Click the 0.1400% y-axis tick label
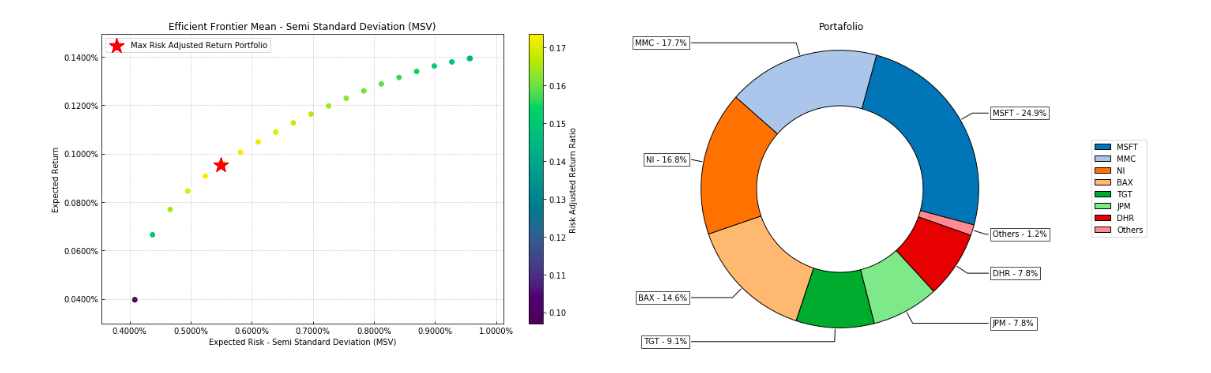The height and width of the screenshot is (373, 1211). click(x=81, y=58)
